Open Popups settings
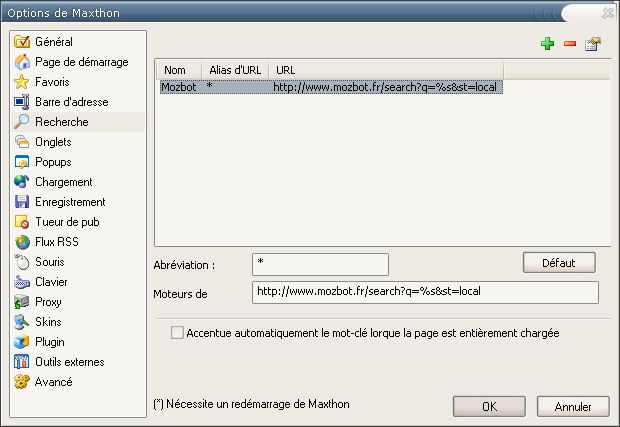 [53, 162]
